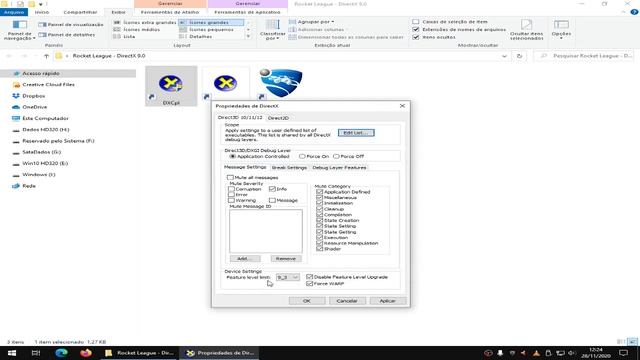Screen dimensions: 640x360
Task: Click Cancelar in DirectX properties
Action: pyautogui.click(x=347, y=301)
